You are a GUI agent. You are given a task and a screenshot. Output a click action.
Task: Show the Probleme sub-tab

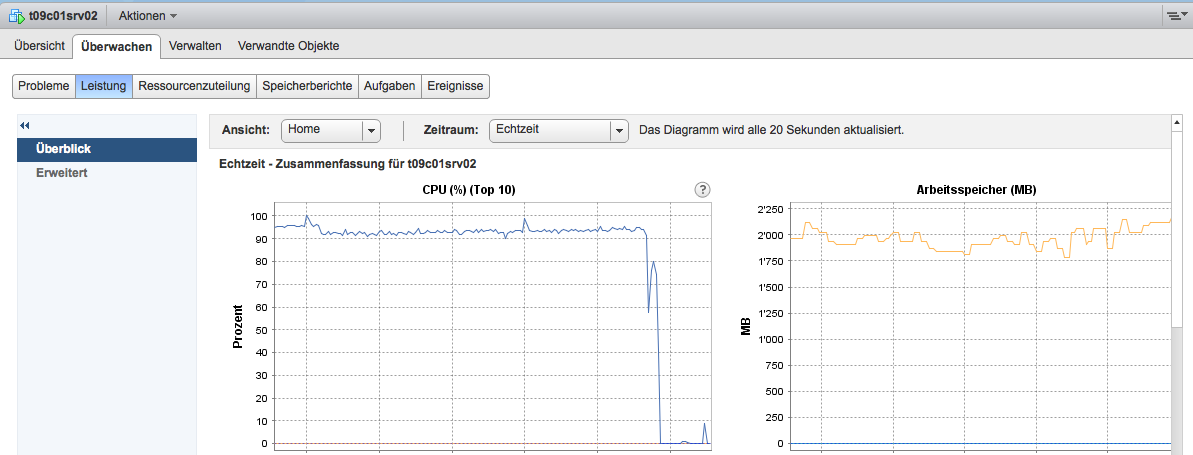44,86
